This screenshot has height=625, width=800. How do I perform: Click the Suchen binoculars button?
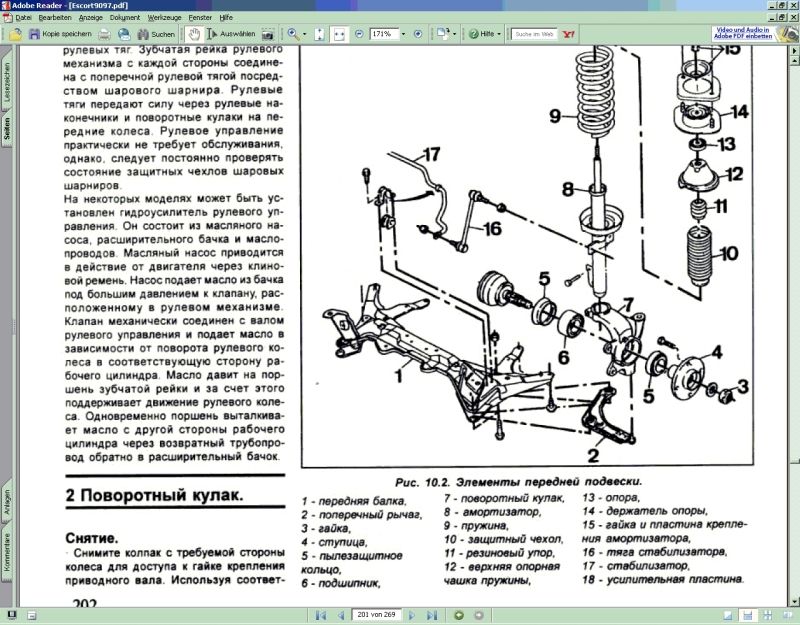[x=157, y=34]
